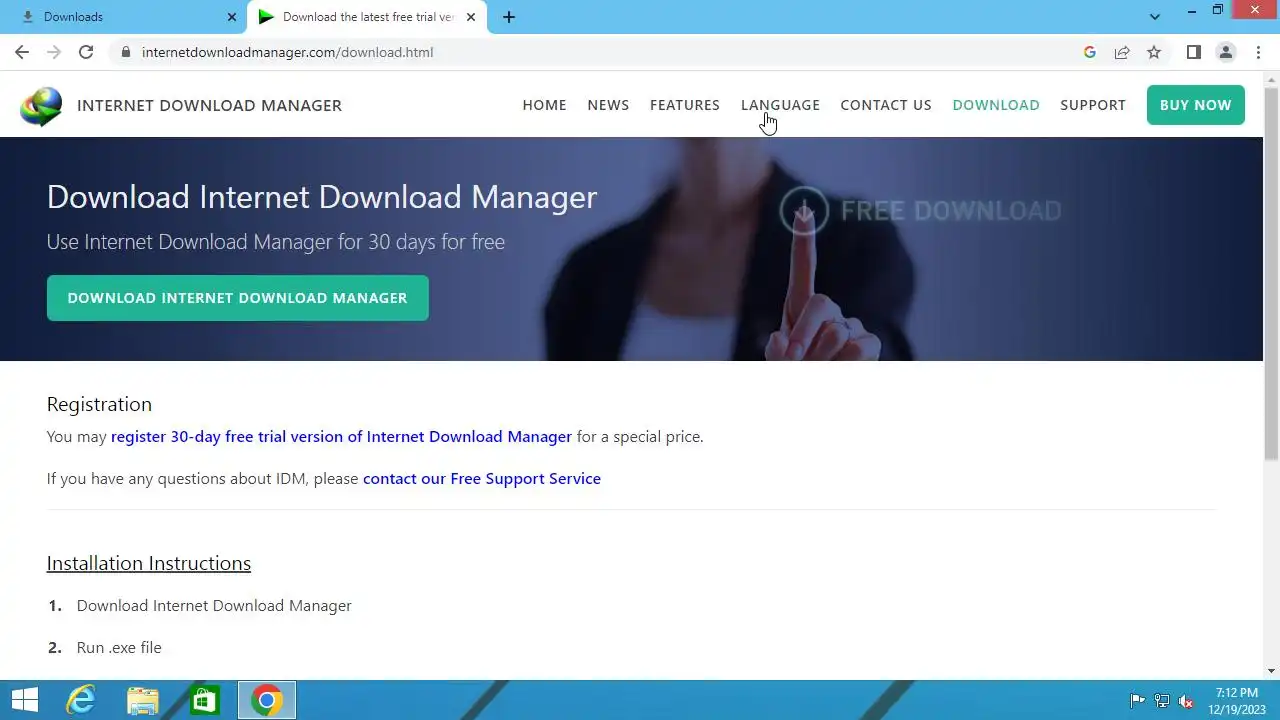Open the HOME menu item
Screen dimensions: 1280x720
pos(544,105)
